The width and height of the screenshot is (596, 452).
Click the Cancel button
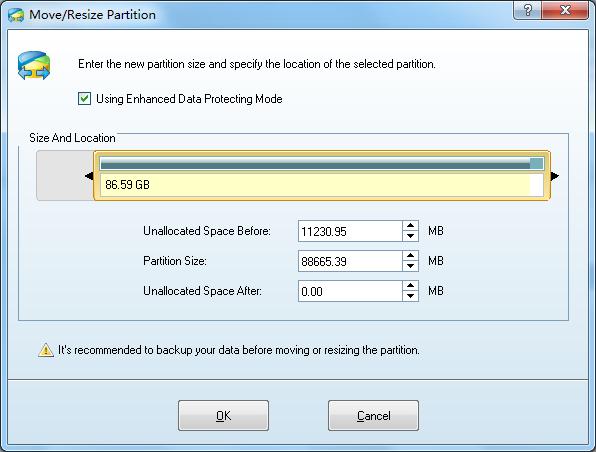373,416
